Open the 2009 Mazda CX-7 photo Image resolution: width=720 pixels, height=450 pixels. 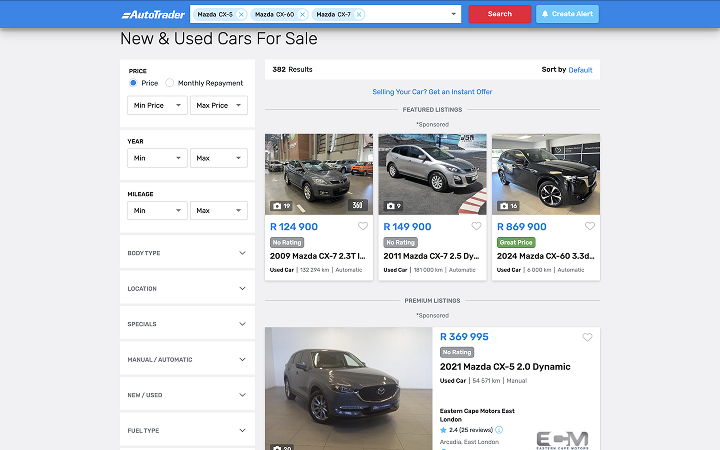pos(319,174)
